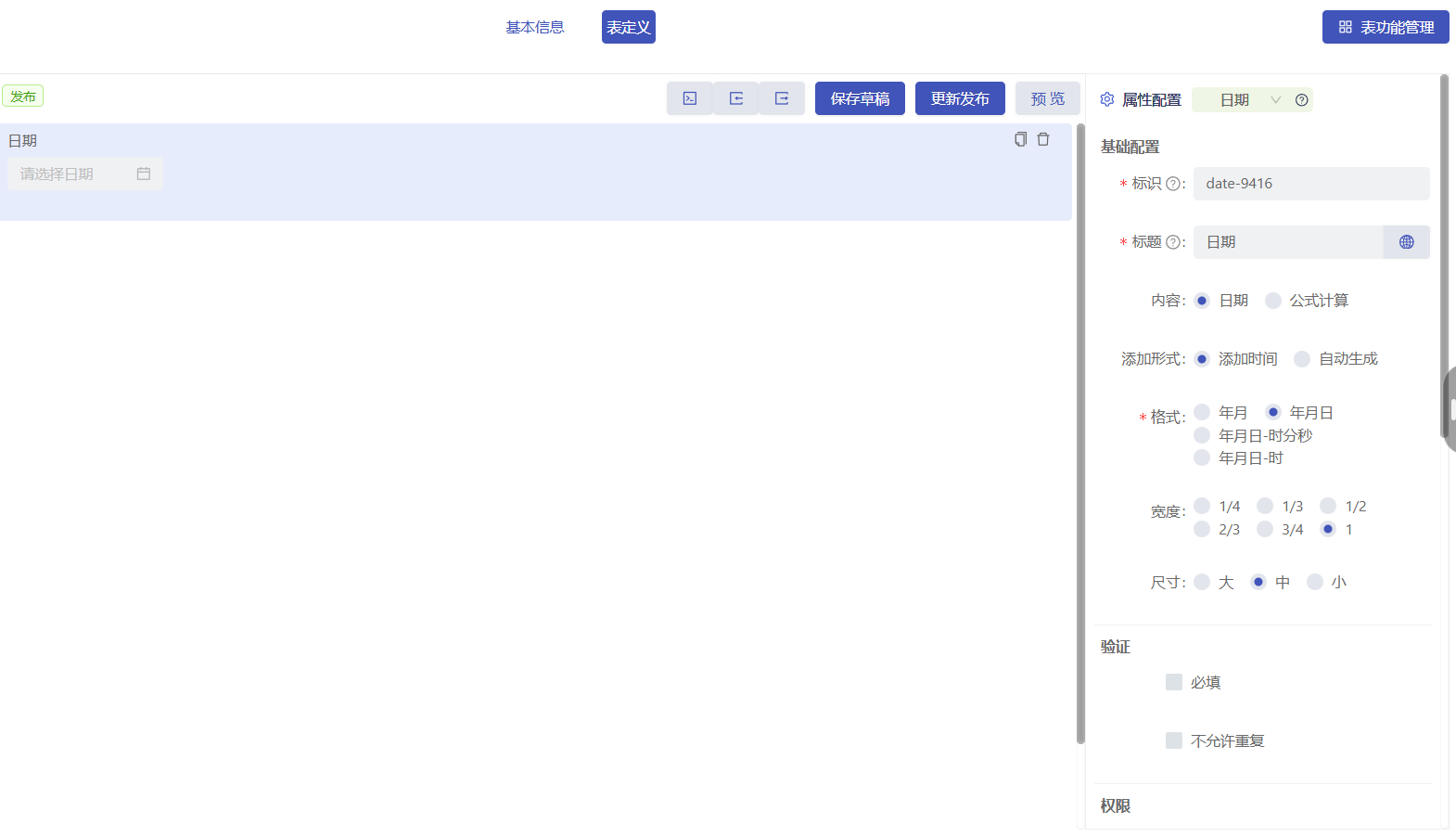
Task: Set format to 年月日-时分秒
Action: tap(1202, 435)
